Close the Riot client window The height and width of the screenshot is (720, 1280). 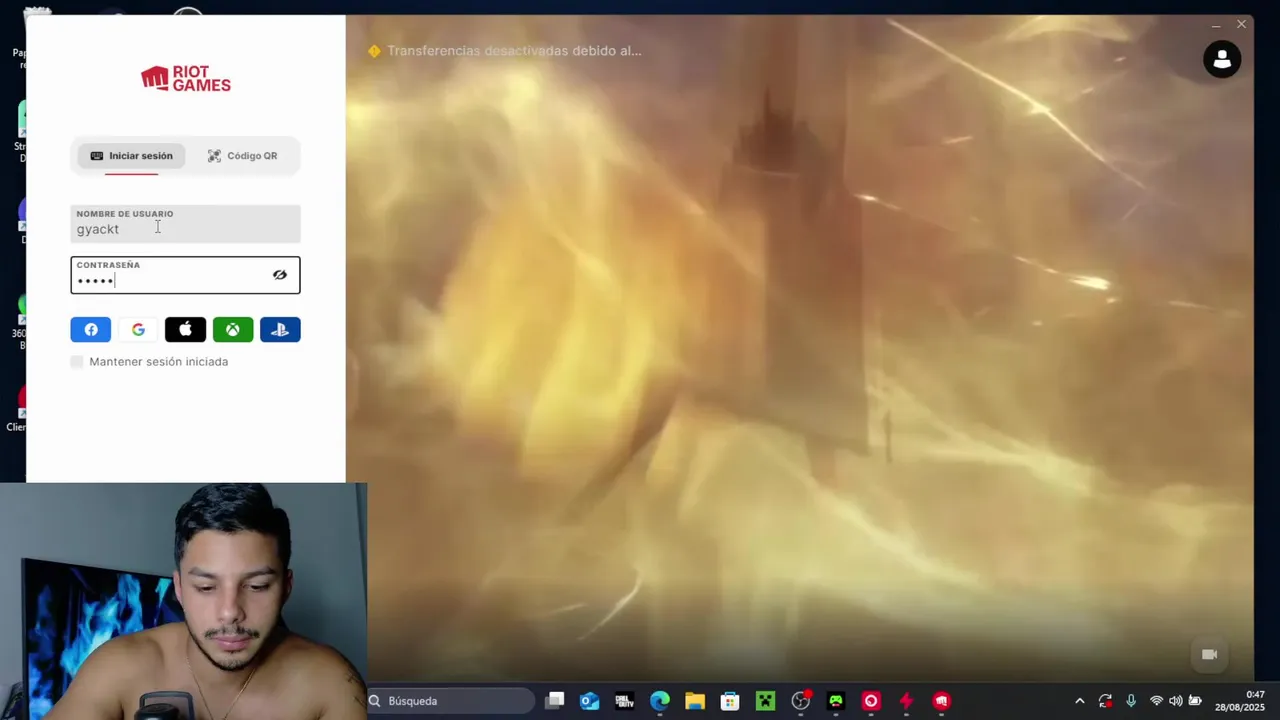[x=1241, y=24]
